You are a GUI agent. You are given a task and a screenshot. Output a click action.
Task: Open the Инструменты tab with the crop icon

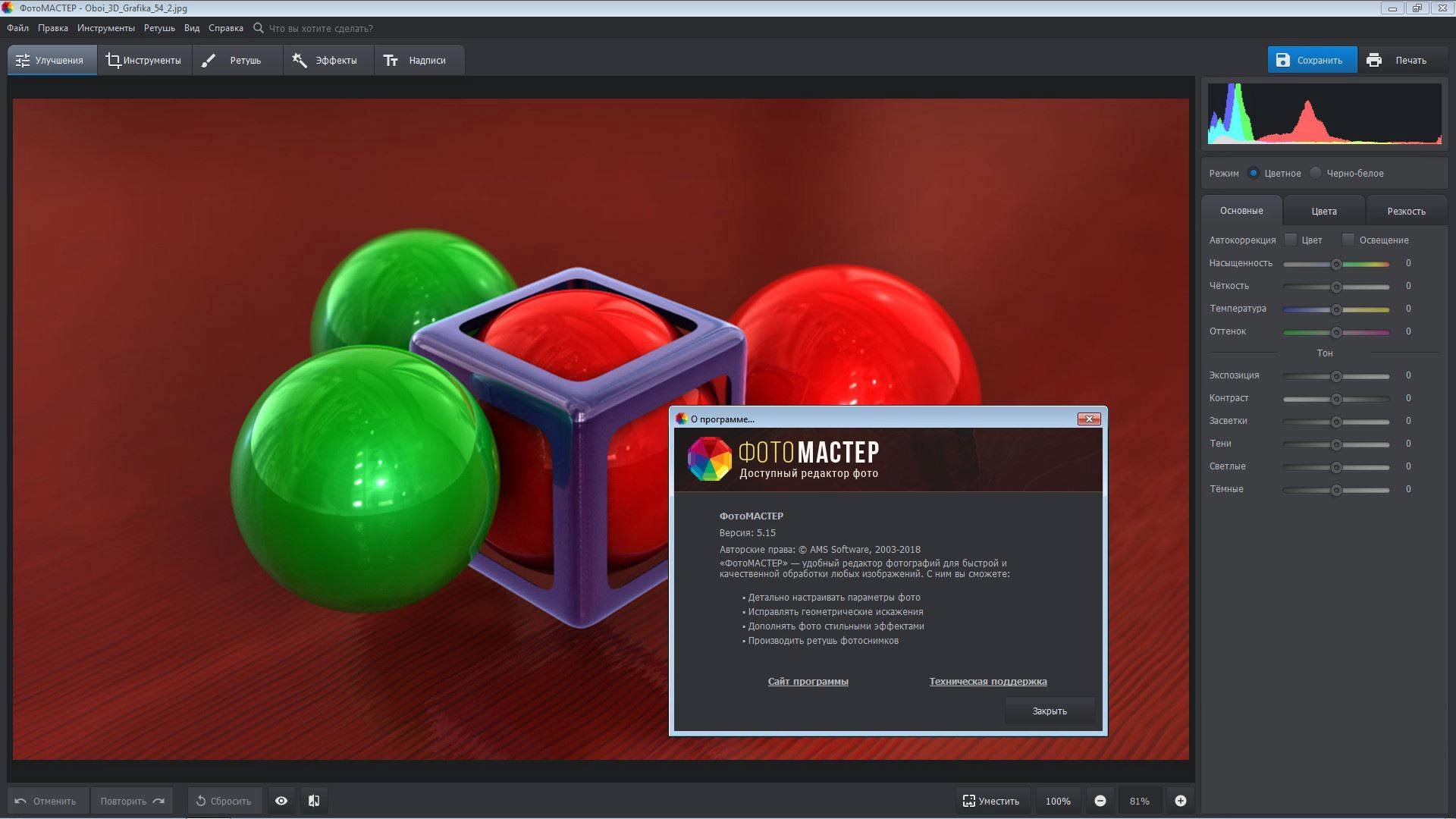click(144, 60)
